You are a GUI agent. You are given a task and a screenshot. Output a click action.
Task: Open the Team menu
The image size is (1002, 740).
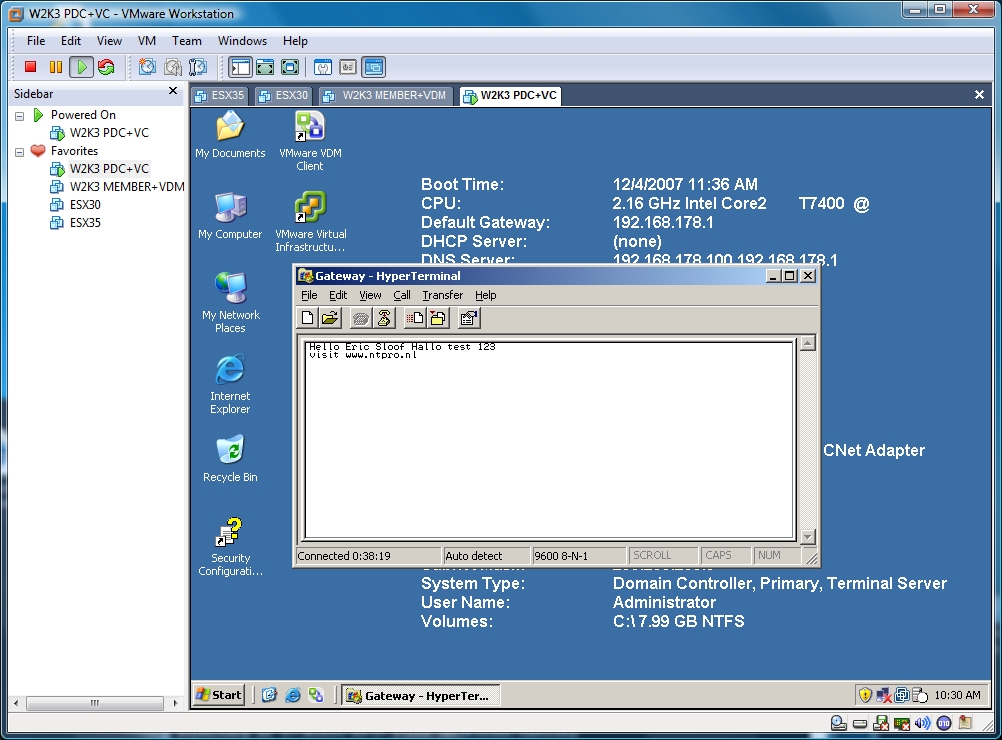click(187, 41)
